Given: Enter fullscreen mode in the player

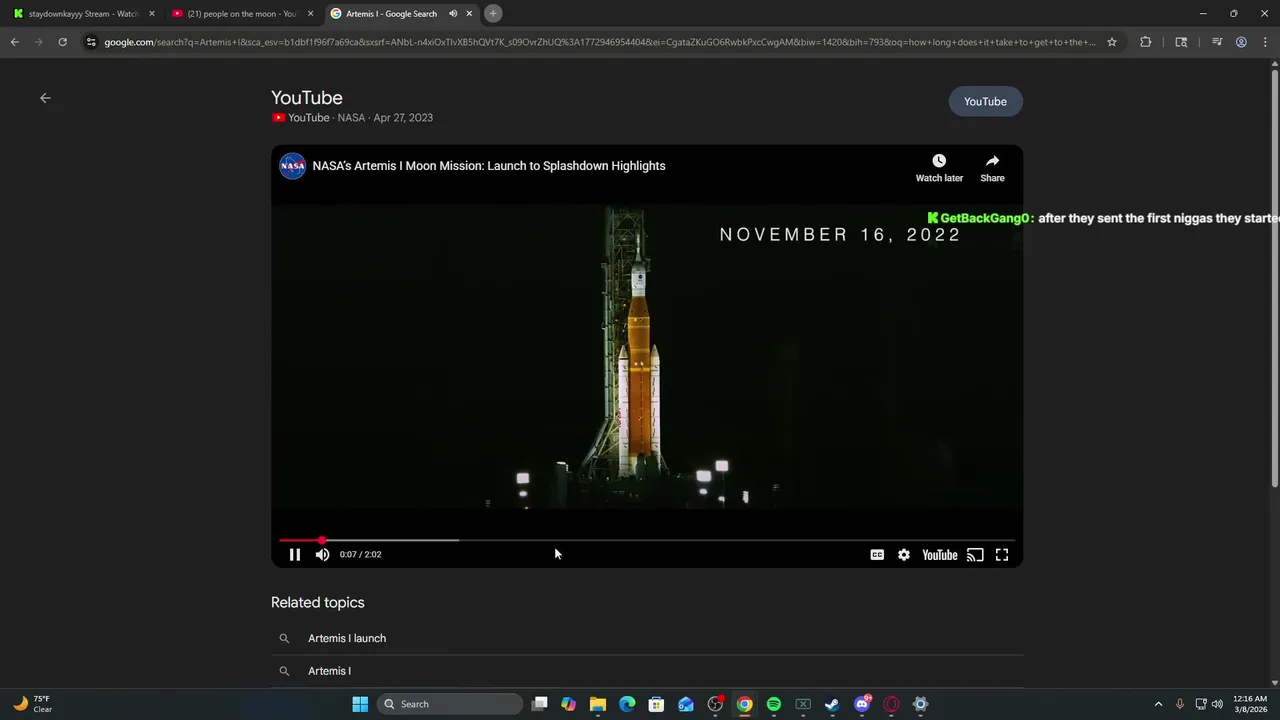Looking at the screenshot, I should click(1002, 555).
